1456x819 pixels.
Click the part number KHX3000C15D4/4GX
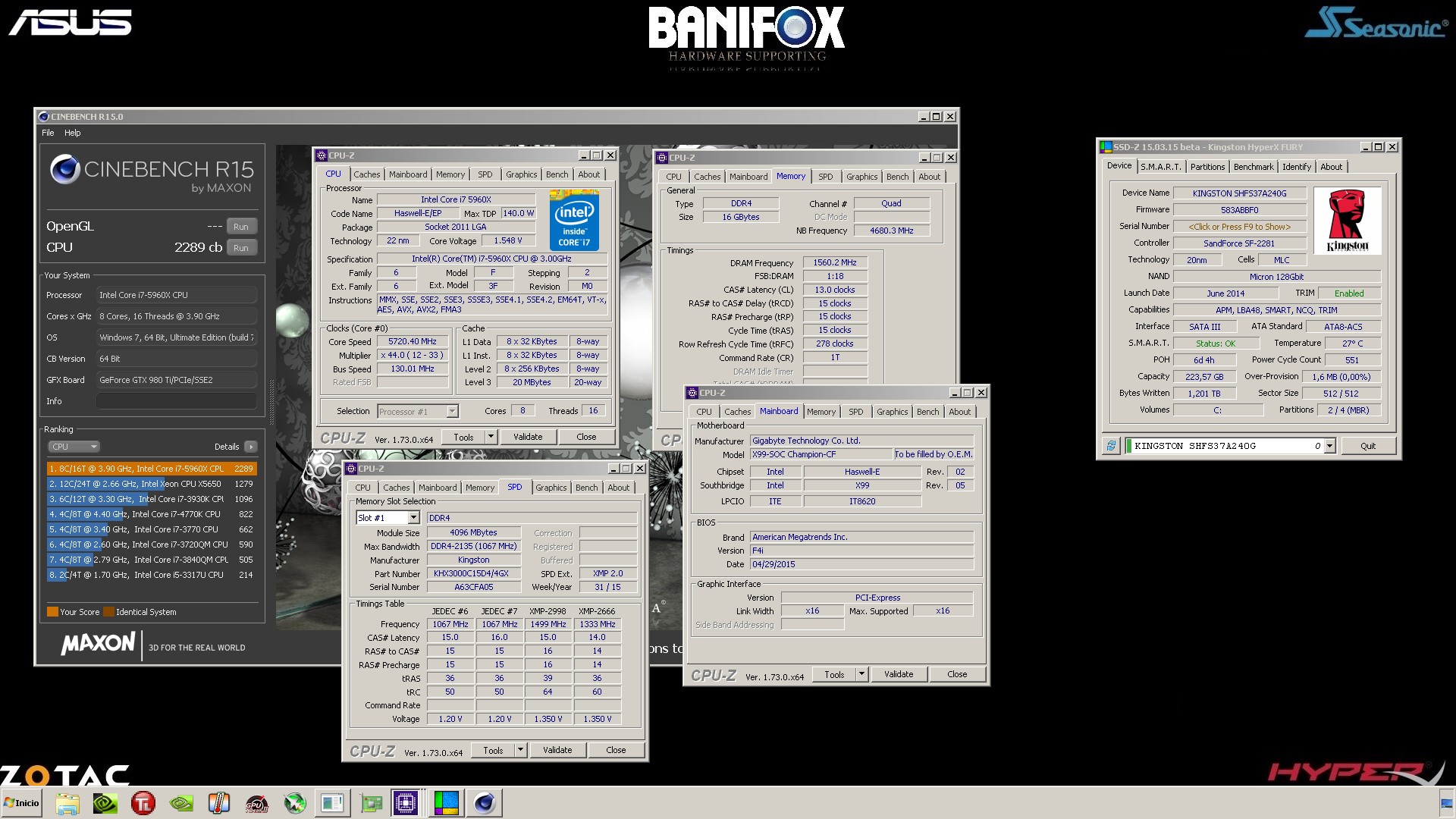pos(473,574)
